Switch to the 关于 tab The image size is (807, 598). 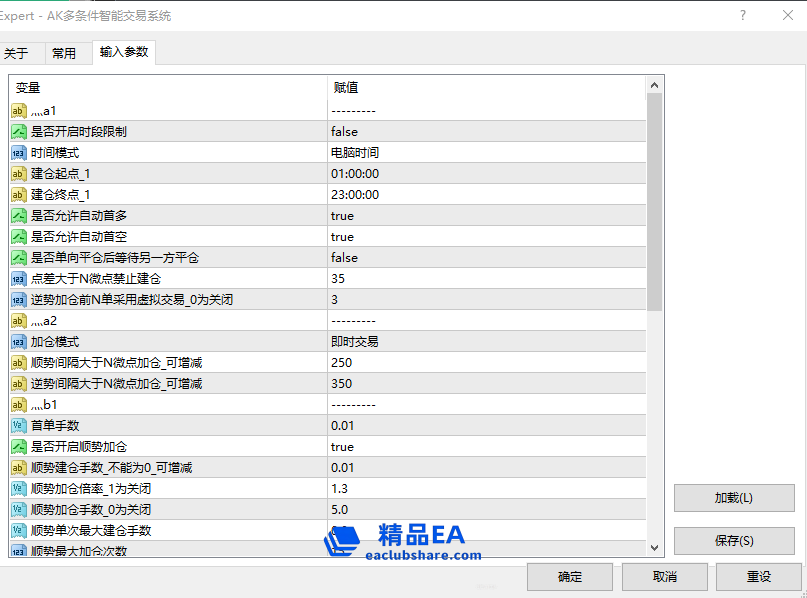point(17,54)
